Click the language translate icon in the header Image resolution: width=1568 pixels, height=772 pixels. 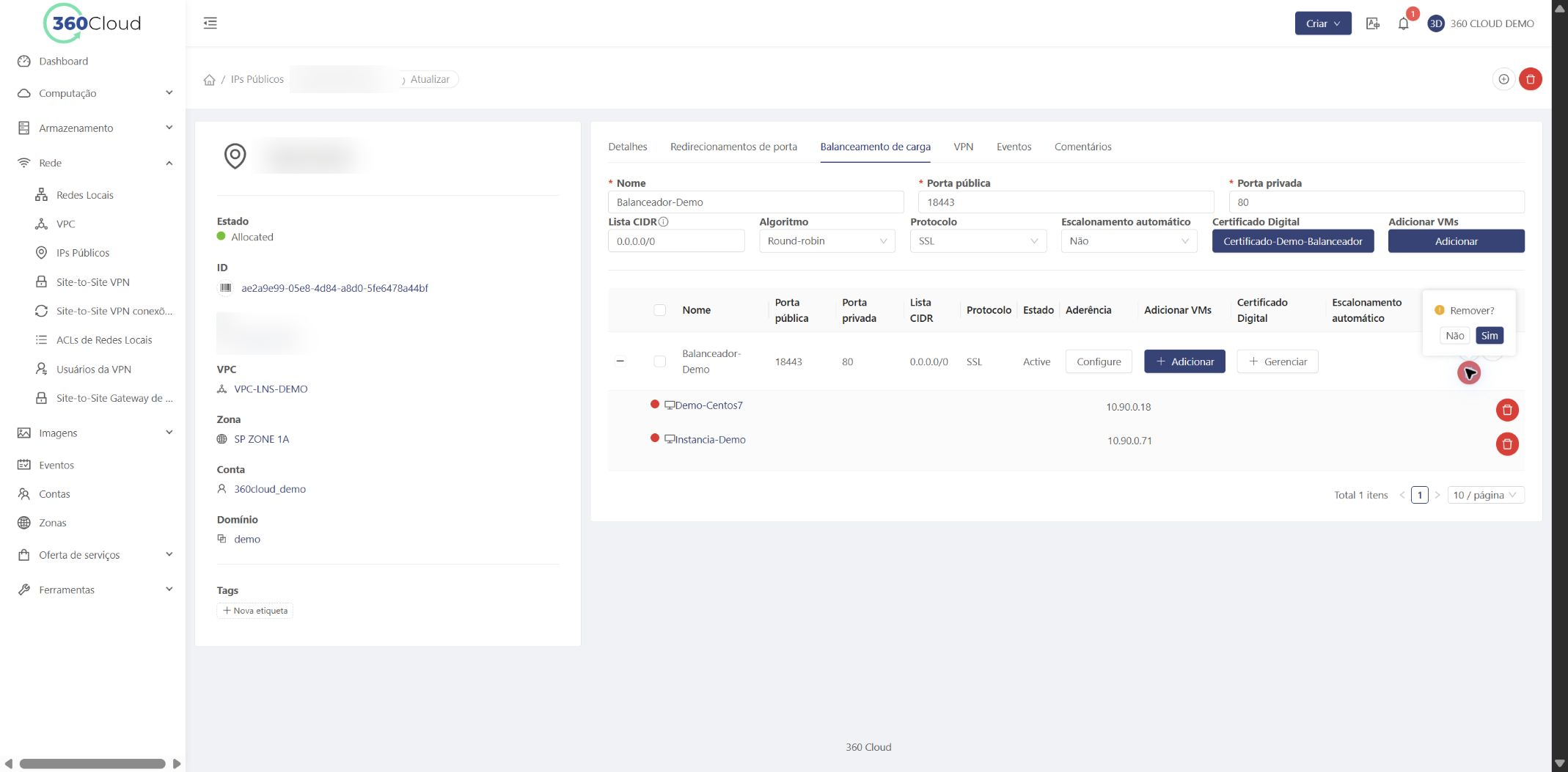(x=1373, y=23)
